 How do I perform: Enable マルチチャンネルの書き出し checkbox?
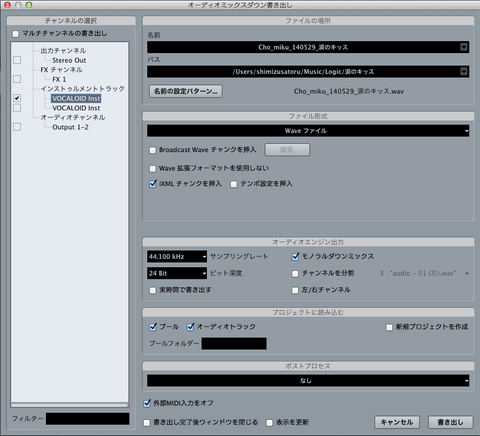point(15,34)
